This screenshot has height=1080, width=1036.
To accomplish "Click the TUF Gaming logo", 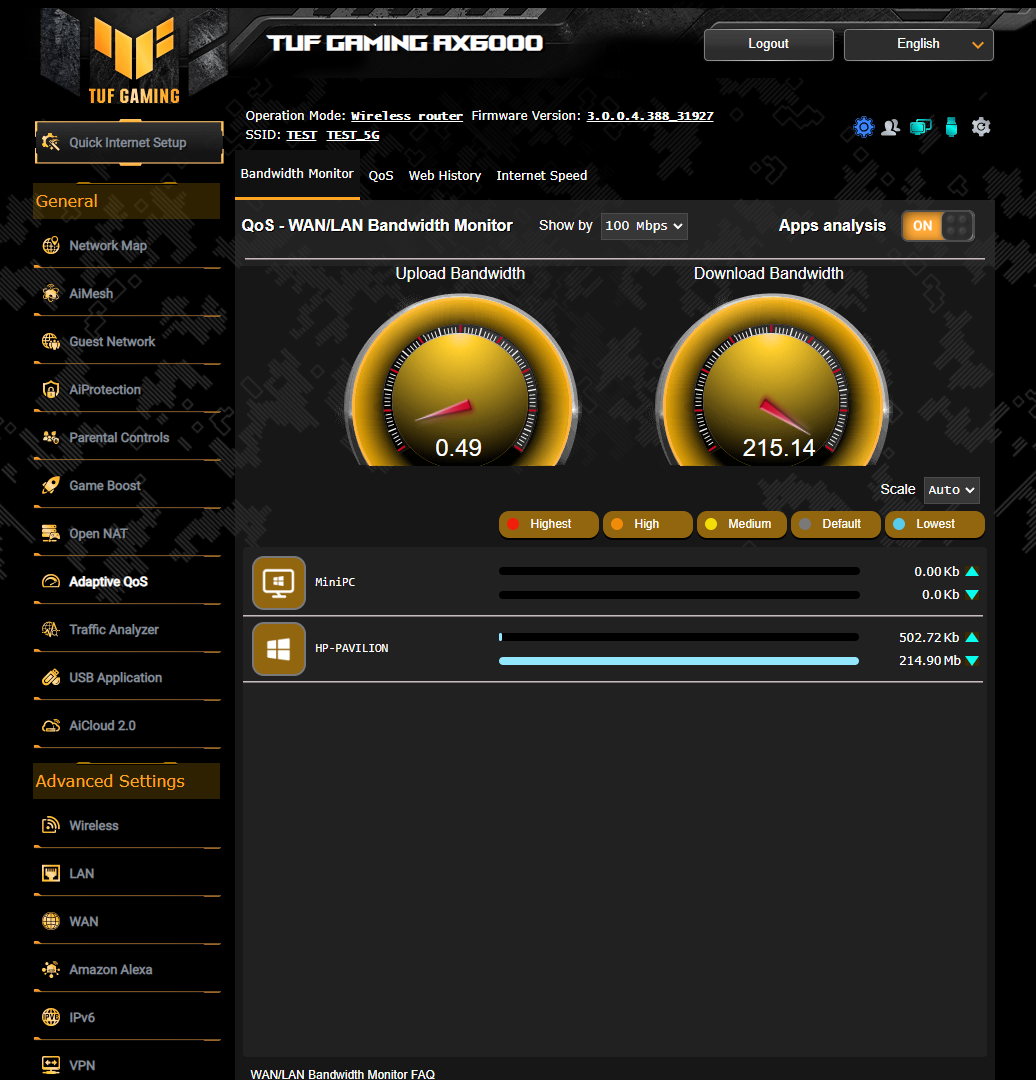I will pos(134,59).
